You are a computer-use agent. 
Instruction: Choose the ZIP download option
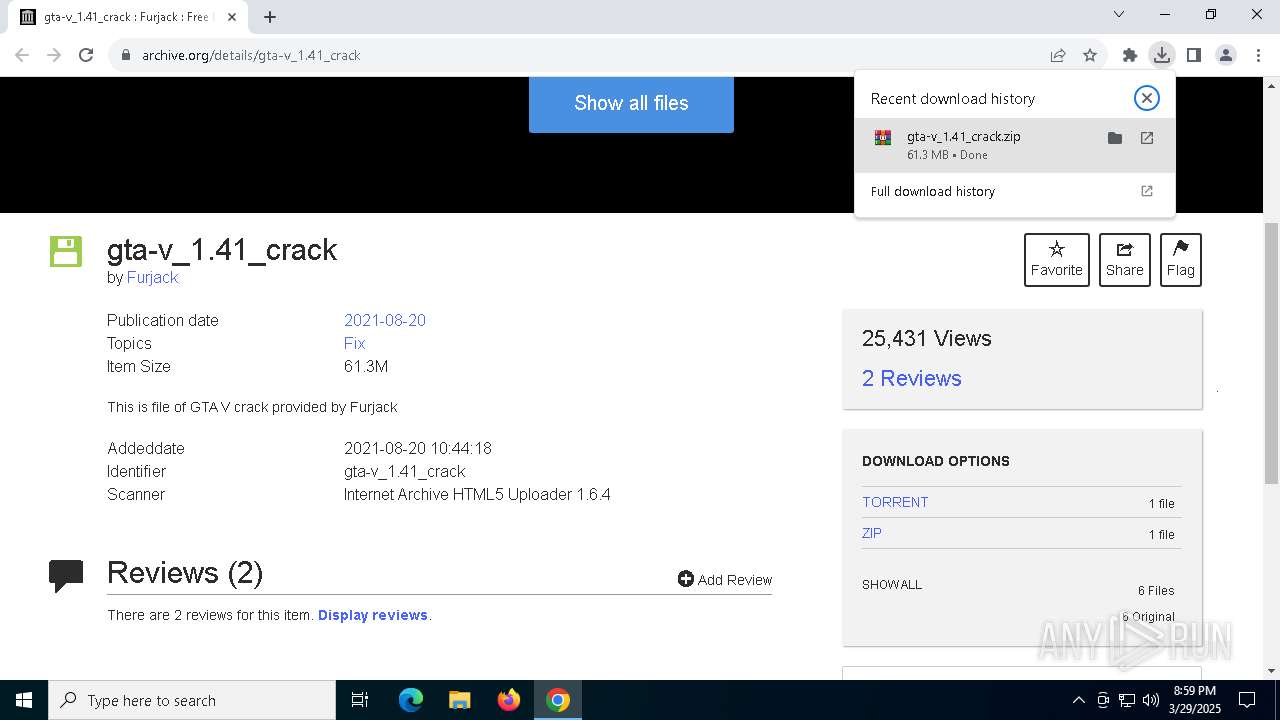point(872,533)
